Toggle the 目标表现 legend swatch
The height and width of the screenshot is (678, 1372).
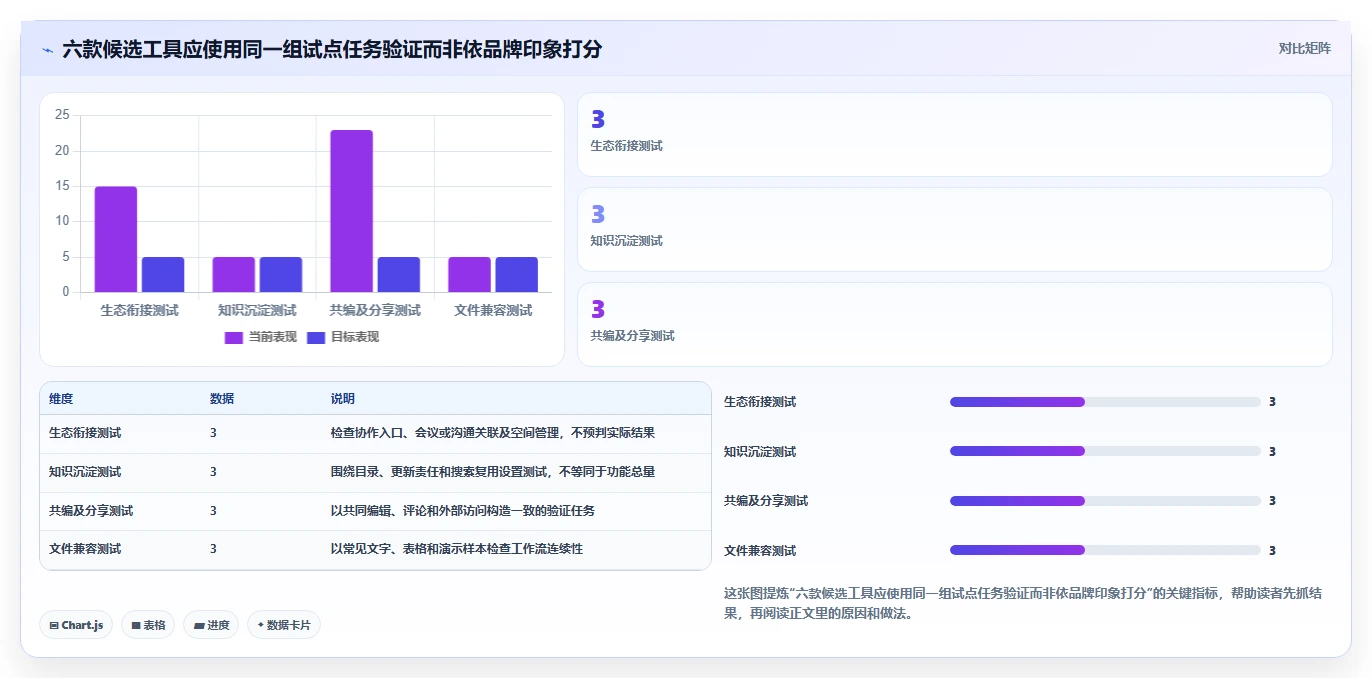pos(316,337)
